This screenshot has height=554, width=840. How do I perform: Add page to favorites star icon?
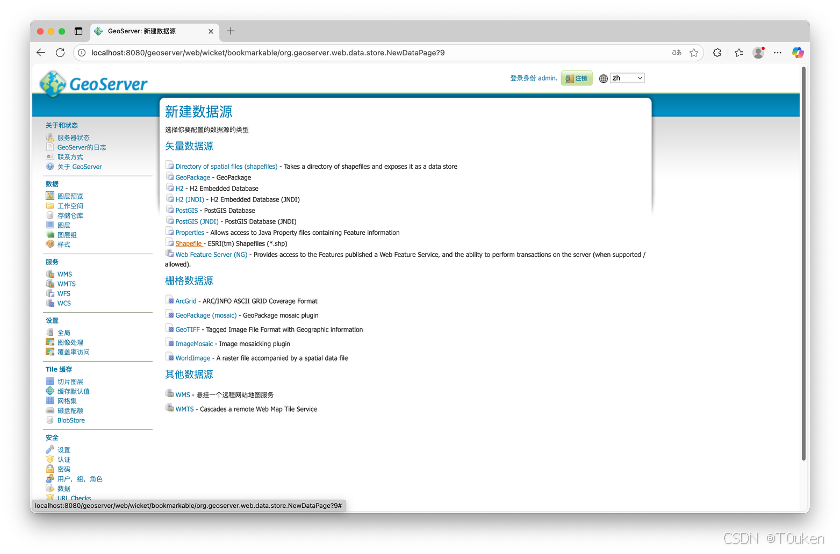click(694, 53)
